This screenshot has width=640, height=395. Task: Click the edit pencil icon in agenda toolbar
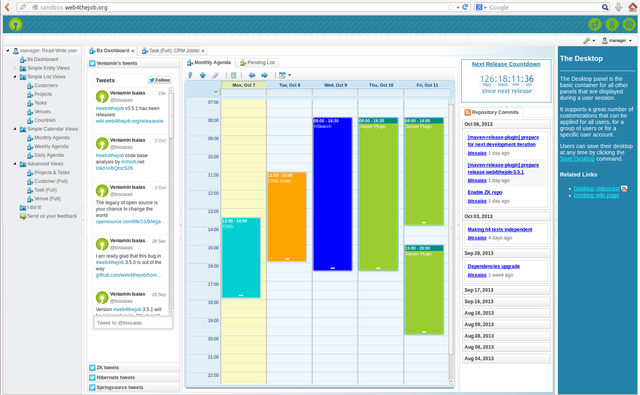coord(216,75)
